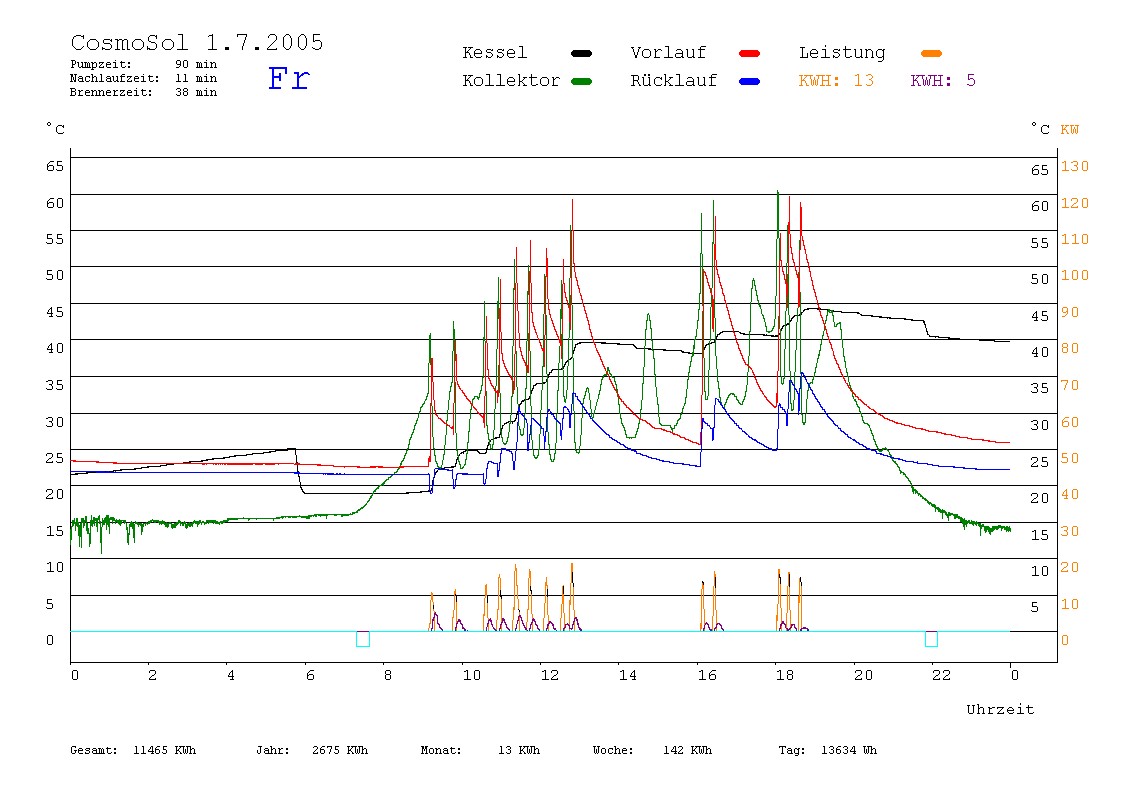Click the 'Rücklauf' legend label

coord(674,81)
